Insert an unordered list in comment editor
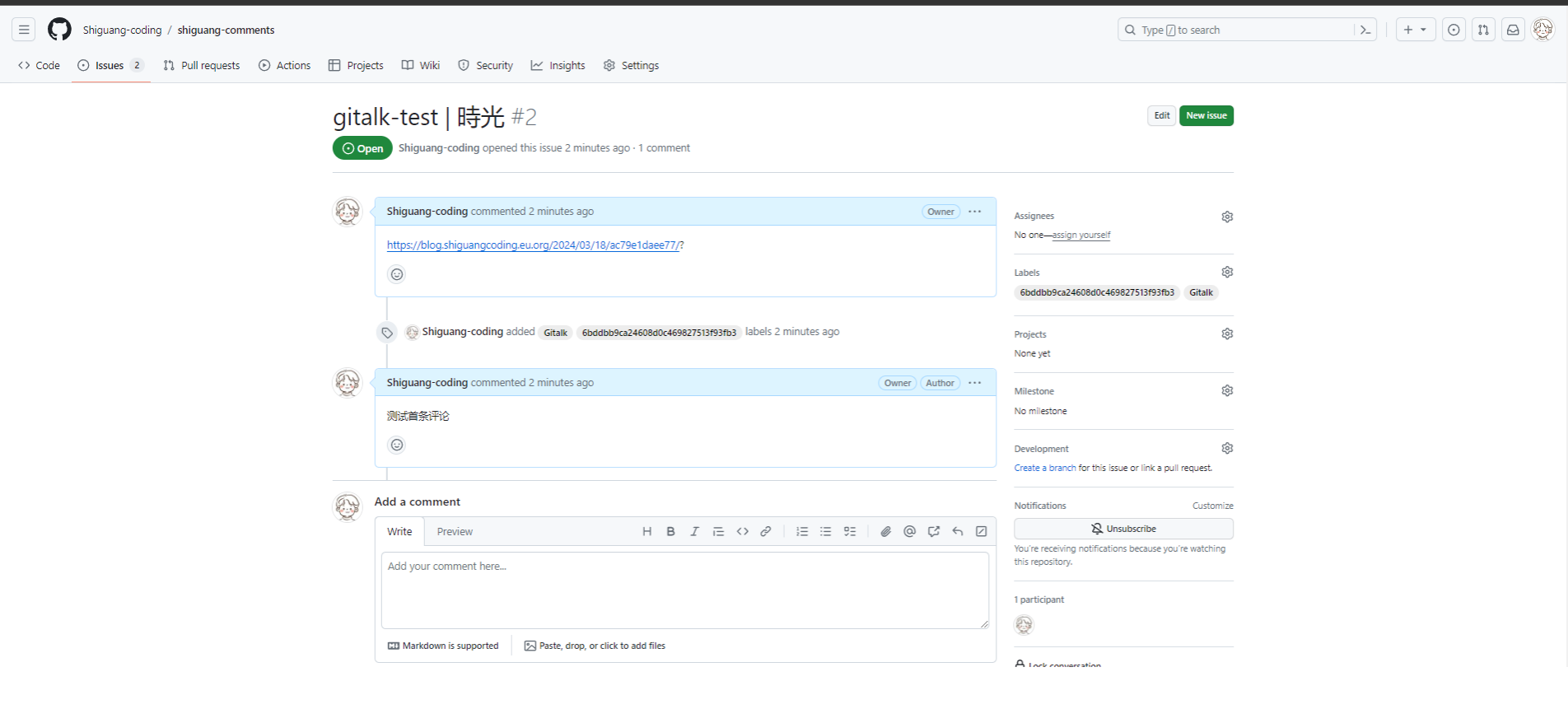Viewport: 1568px width, 709px height. [826, 532]
